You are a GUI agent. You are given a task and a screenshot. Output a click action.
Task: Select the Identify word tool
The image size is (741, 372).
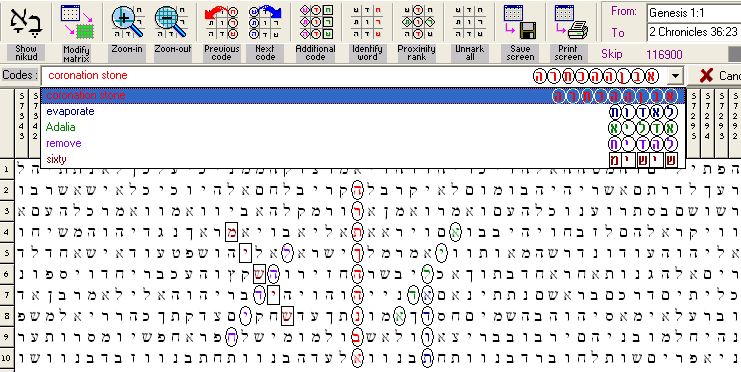tap(367, 22)
